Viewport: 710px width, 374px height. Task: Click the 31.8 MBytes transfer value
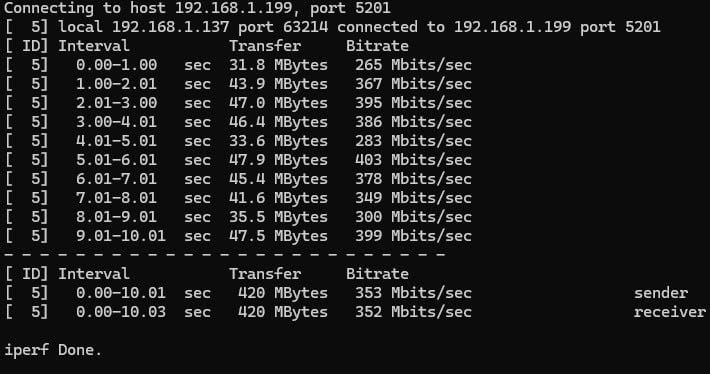tap(278, 65)
